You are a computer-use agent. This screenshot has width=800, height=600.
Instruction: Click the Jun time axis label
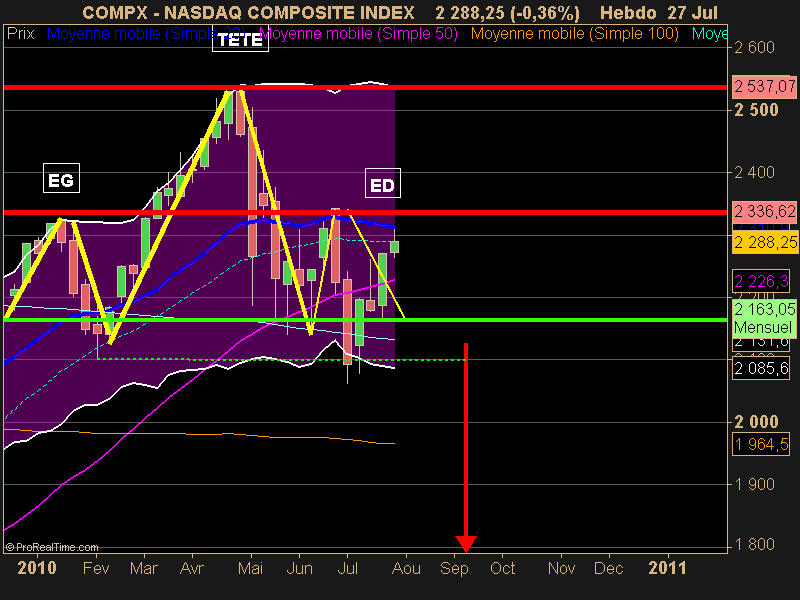click(x=299, y=568)
